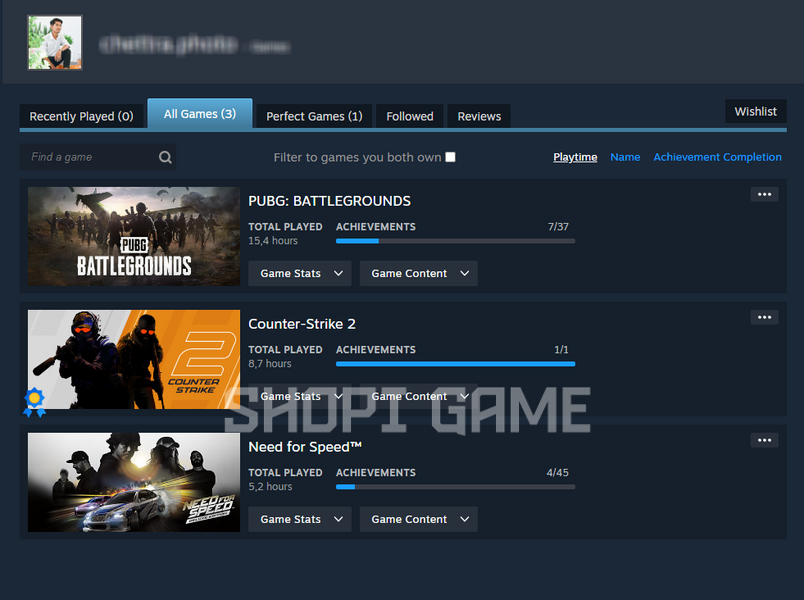Open the Need for Speed three-dot options menu
This screenshot has height=600, width=804.
[x=765, y=441]
